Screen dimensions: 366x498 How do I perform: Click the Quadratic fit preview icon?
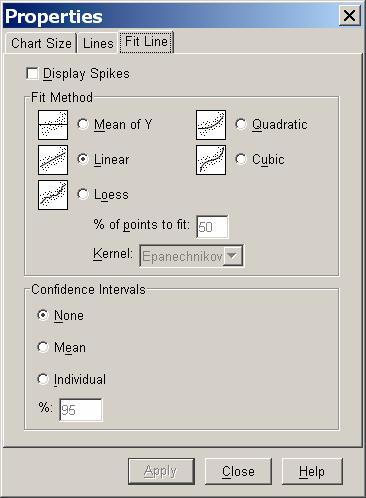click(x=211, y=125)
